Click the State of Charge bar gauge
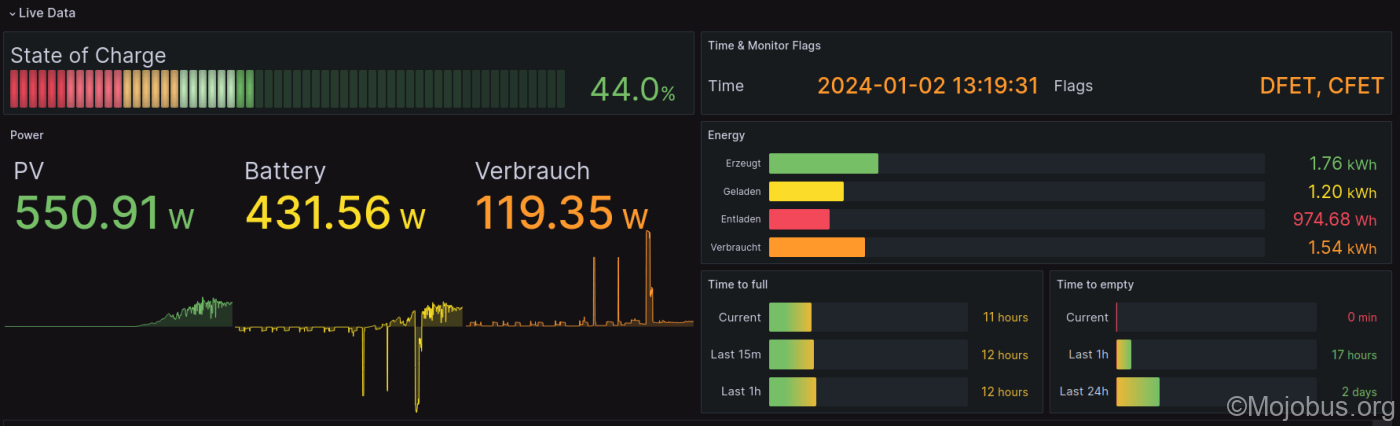 (287, 89)
